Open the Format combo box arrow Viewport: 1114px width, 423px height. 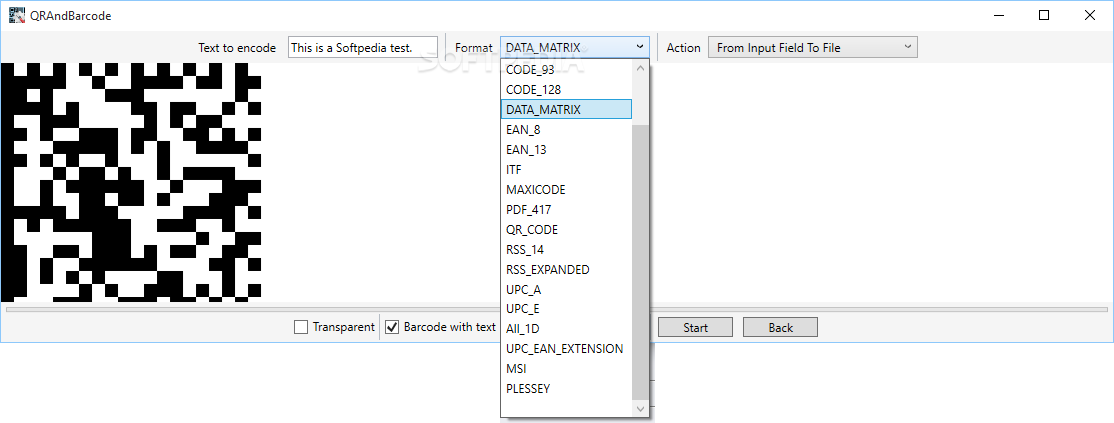639,47
